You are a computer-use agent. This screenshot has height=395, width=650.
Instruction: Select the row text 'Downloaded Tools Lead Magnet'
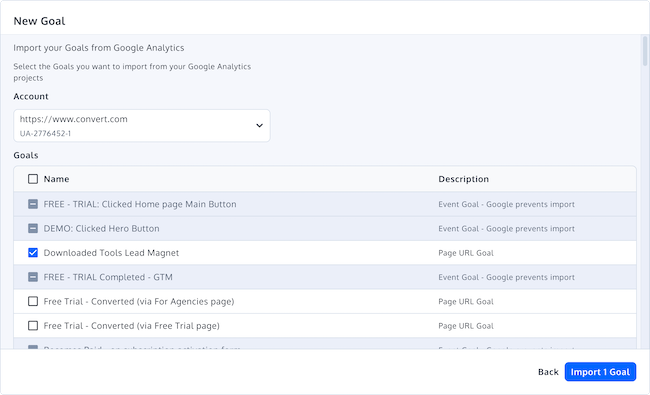(111, 253)
